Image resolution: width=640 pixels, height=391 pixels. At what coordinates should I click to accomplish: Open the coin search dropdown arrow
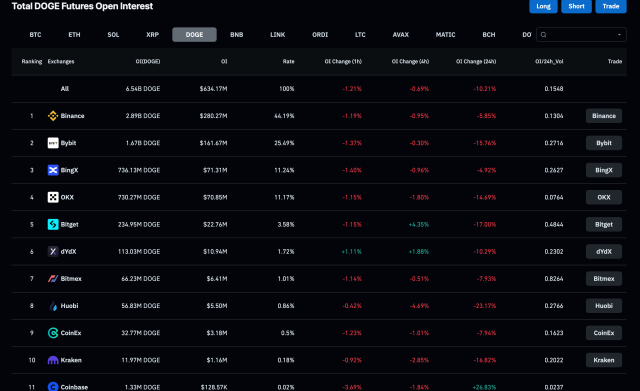point(619,35)
